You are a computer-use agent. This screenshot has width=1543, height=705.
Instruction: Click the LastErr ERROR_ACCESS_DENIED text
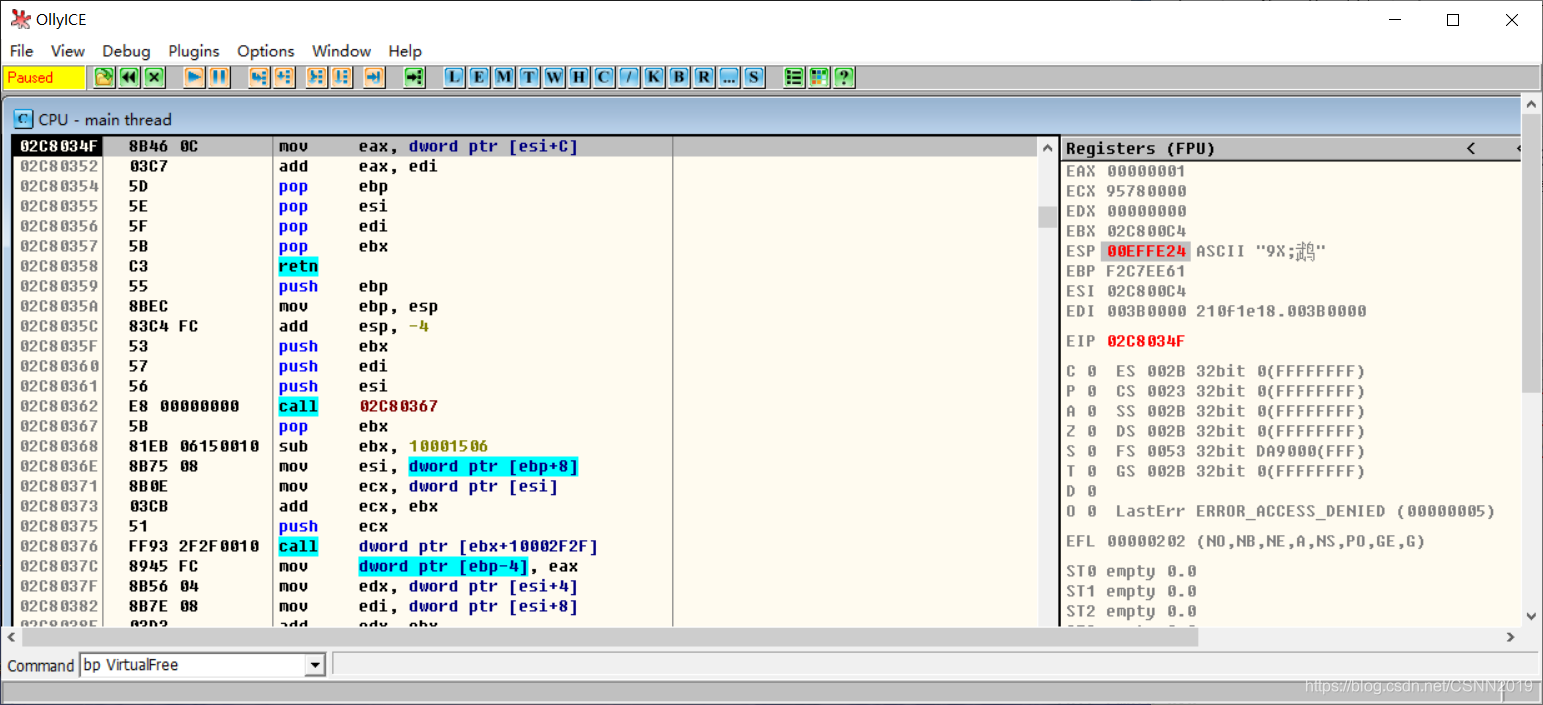[1305, 511]
